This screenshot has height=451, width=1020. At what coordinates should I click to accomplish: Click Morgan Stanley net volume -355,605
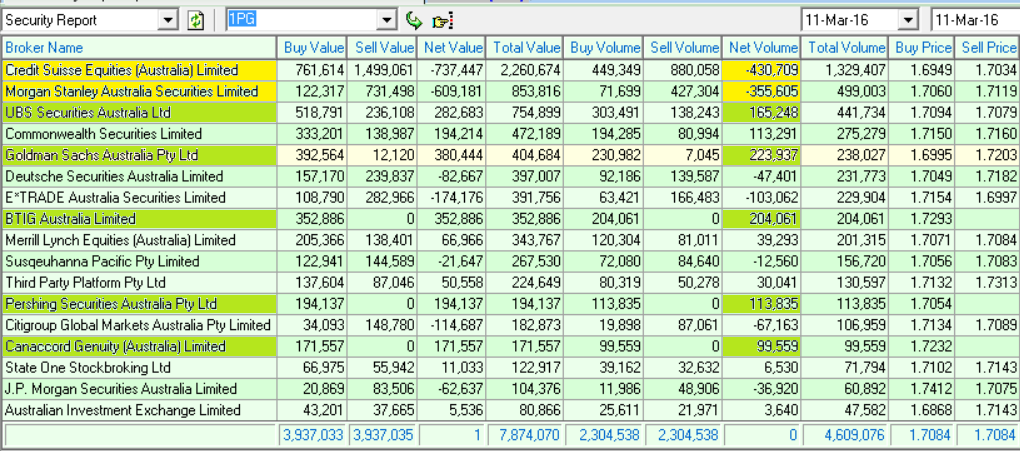click(760, 91)
